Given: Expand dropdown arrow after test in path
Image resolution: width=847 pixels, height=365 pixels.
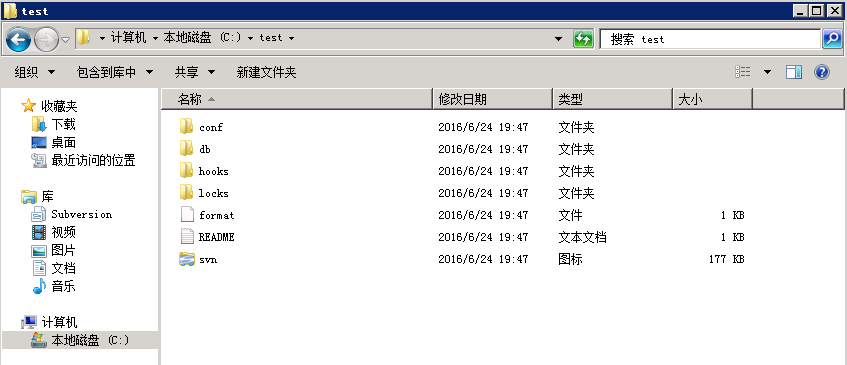Looking at the screenshot, I should click(292, 38).
